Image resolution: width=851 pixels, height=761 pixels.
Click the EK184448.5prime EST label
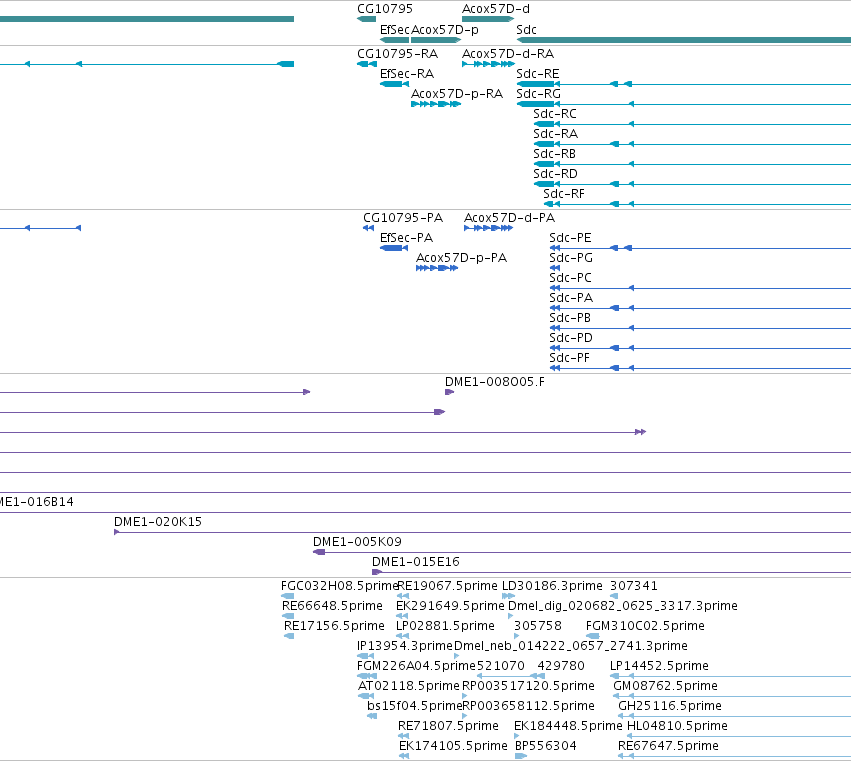point(568,727)
